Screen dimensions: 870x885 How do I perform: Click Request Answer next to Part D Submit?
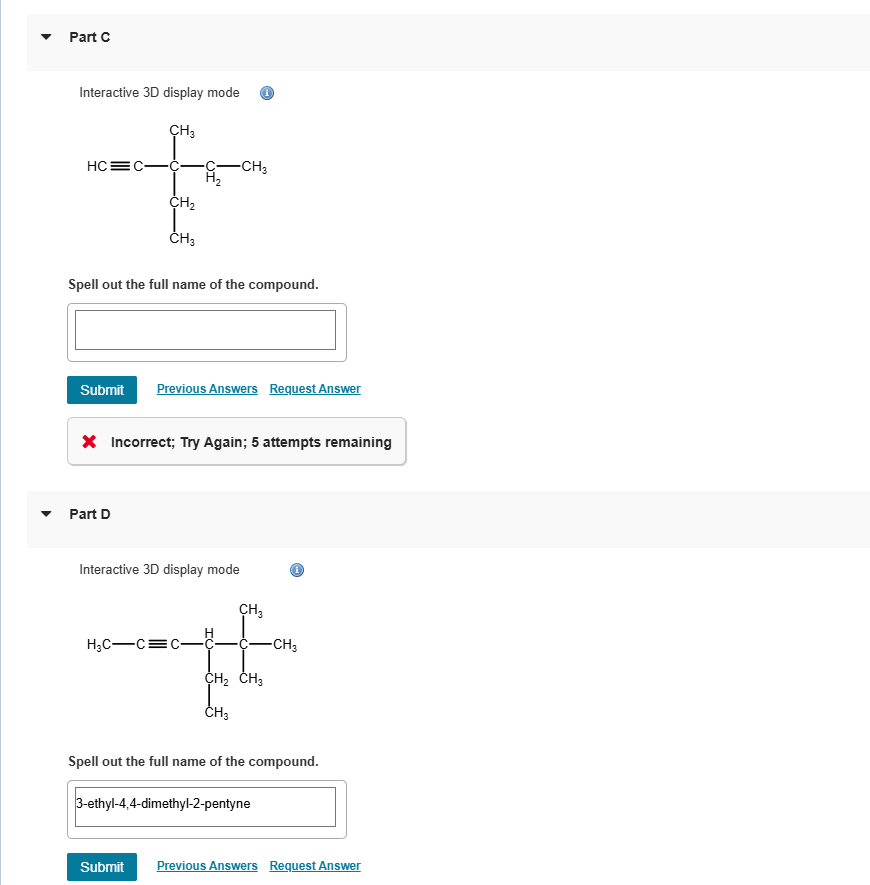click(x=314, y=865)
